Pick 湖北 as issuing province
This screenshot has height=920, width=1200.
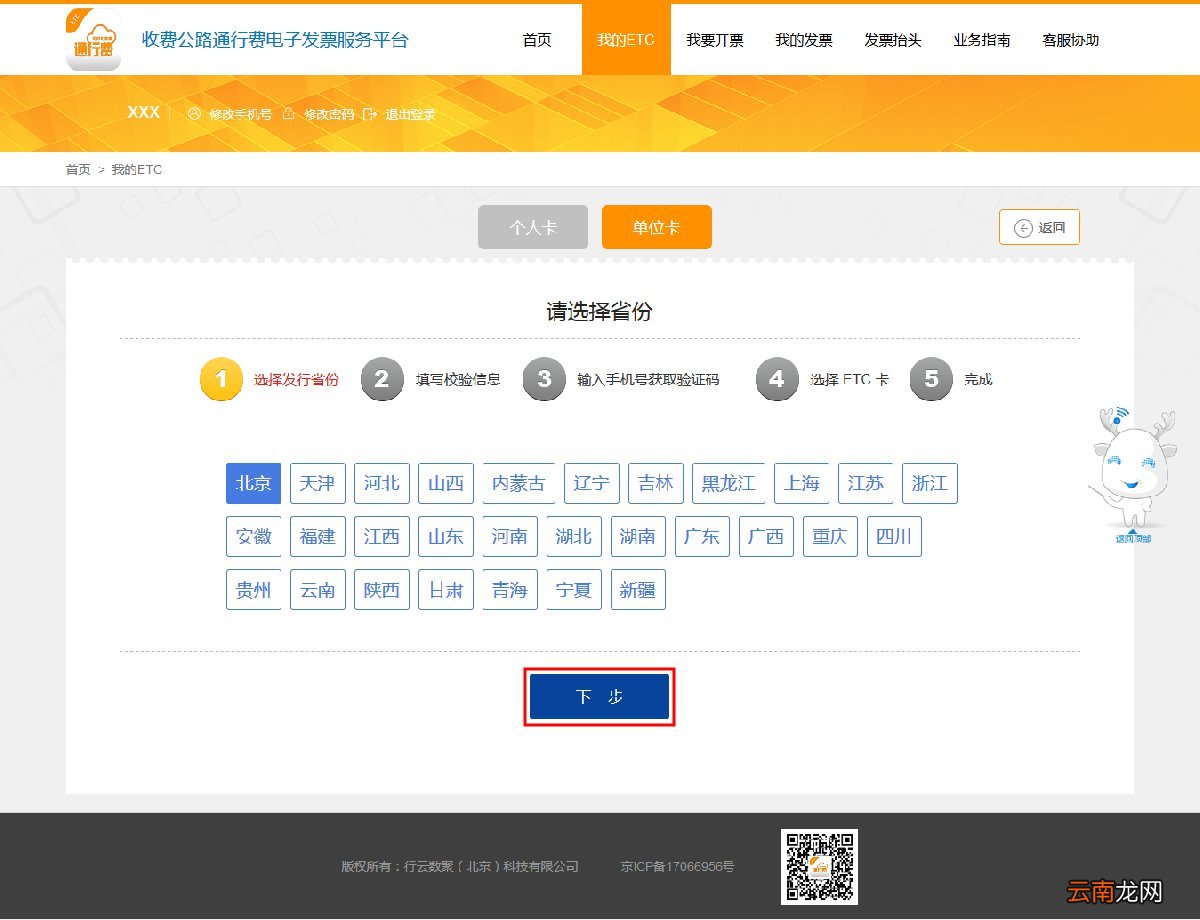point(573,536)
